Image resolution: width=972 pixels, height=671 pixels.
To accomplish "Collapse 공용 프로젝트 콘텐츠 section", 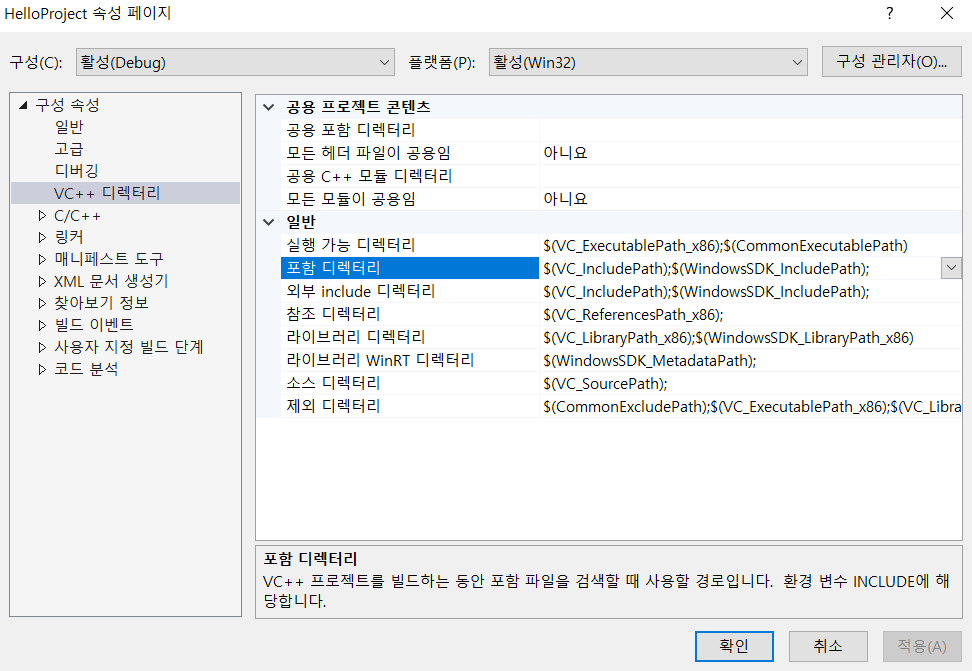I will [268, 107].
